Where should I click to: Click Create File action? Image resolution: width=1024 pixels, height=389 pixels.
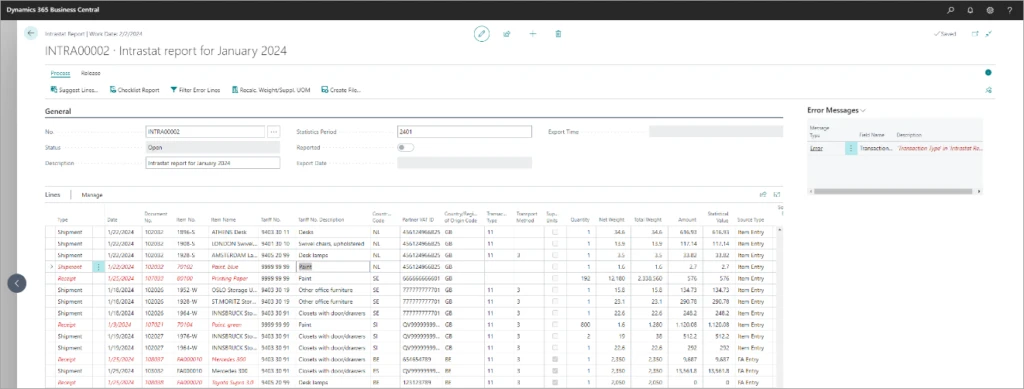tap(341, 90)
